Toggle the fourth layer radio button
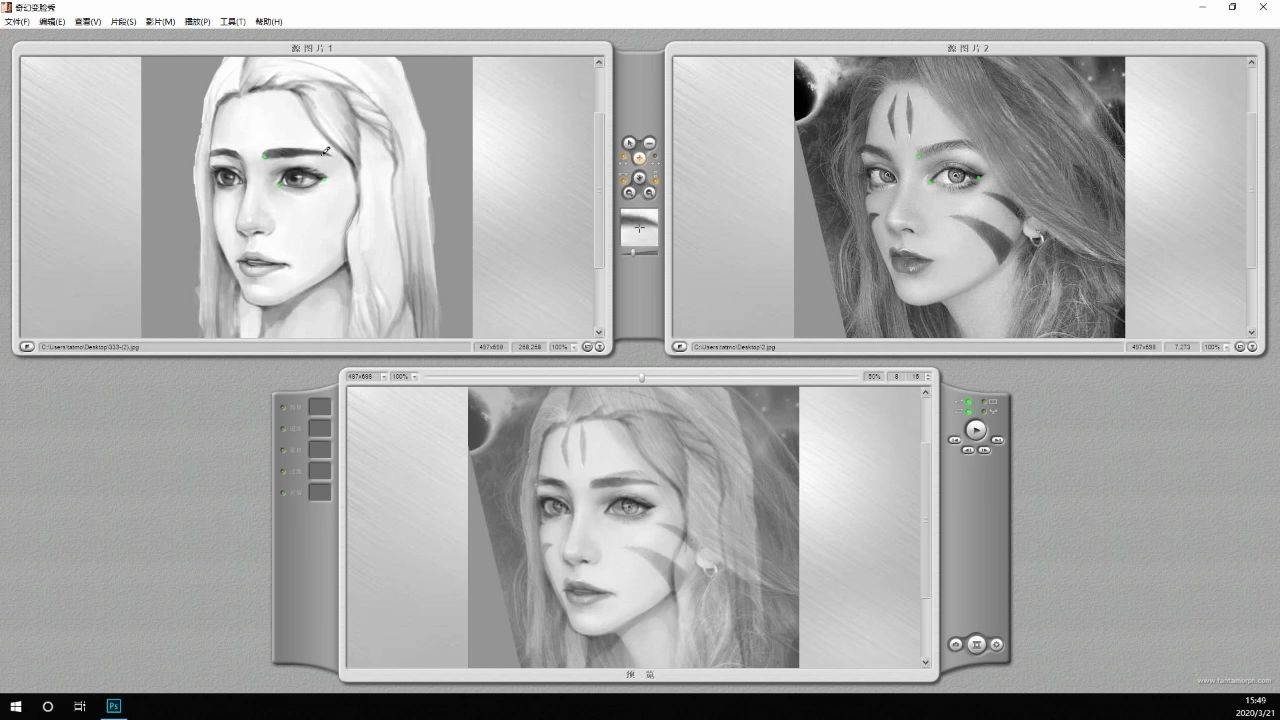The image size is (1280, 720). [283, 471]
